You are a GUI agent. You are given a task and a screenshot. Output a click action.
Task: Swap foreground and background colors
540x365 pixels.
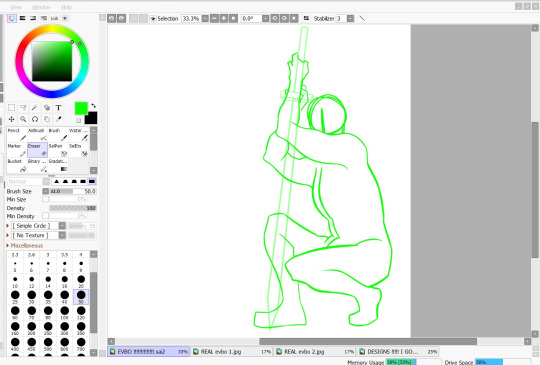(93, 106)
